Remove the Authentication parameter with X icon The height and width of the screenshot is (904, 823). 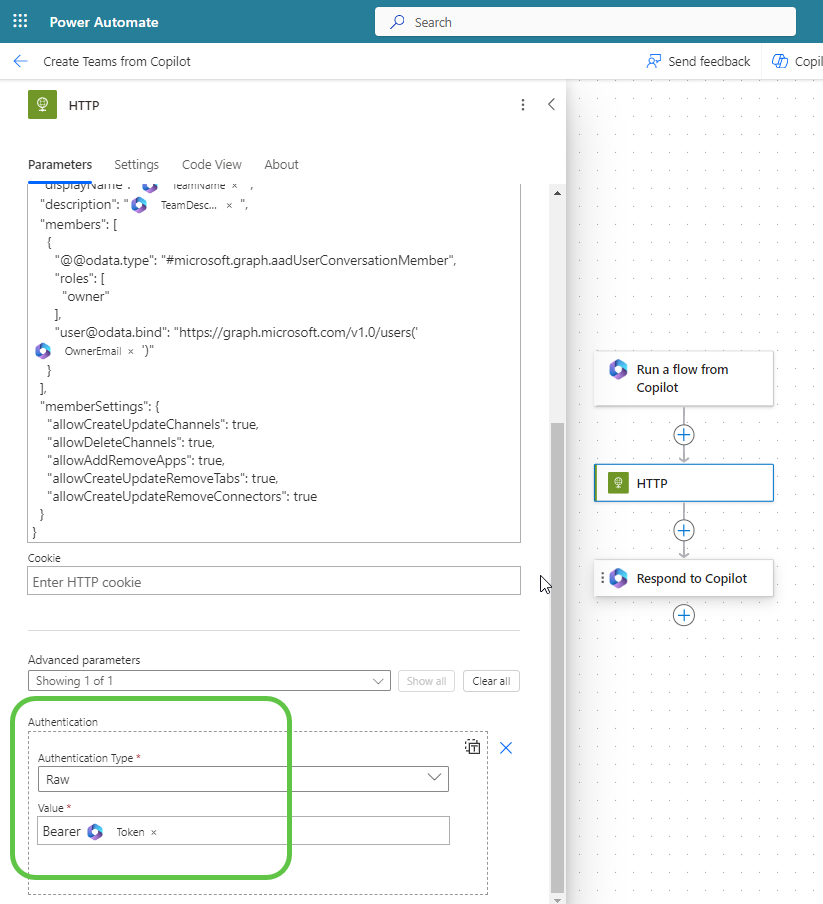pos(506,748)
